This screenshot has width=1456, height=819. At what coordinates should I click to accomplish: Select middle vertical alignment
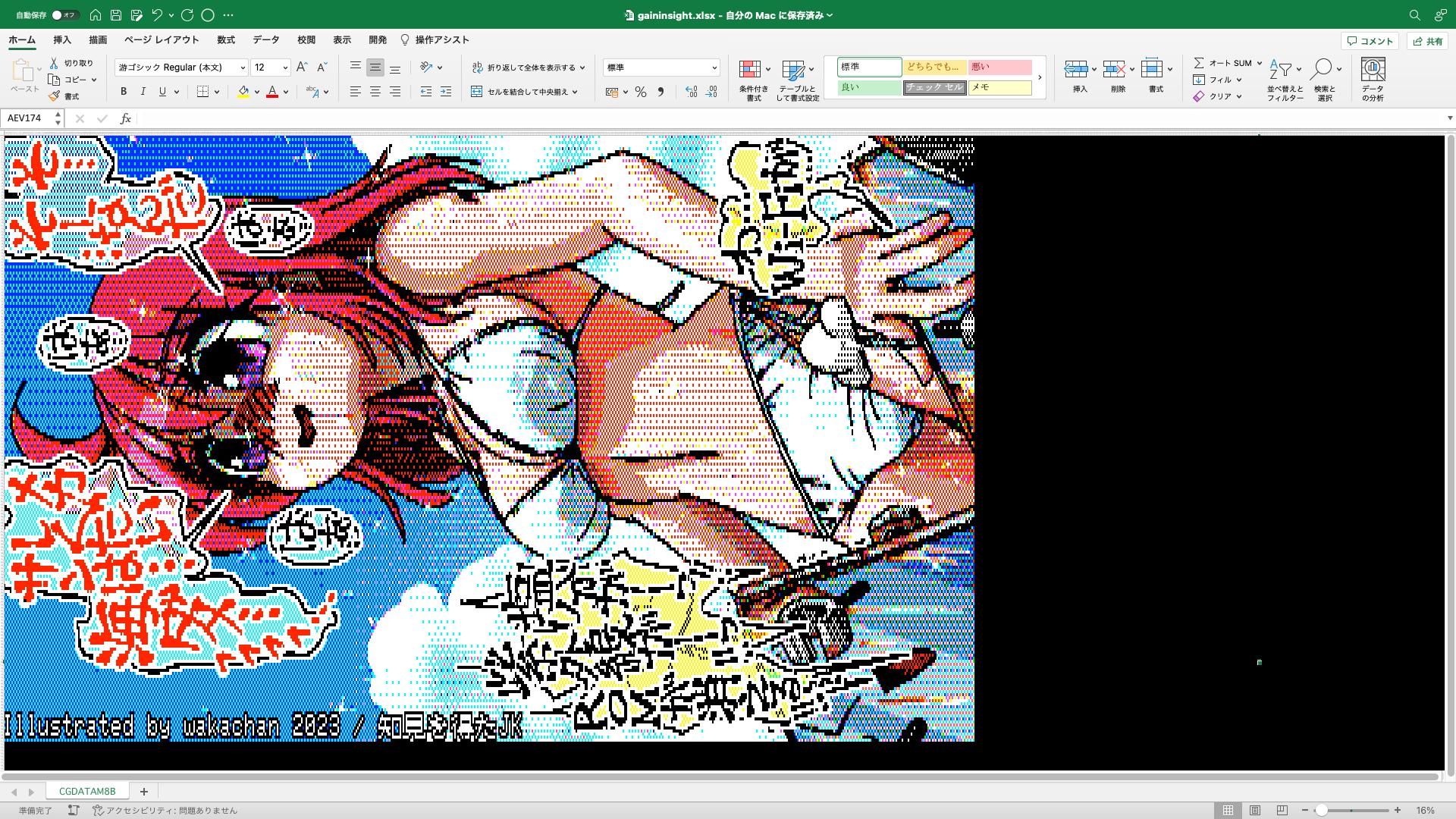(x=375, y=67)
